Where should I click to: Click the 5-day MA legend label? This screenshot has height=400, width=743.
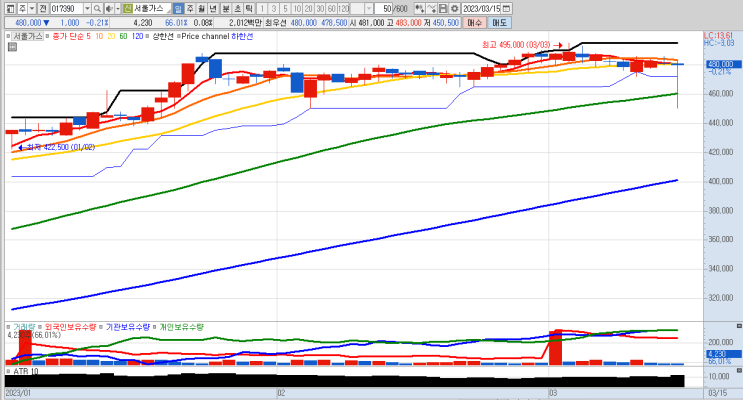click(88, 36)
